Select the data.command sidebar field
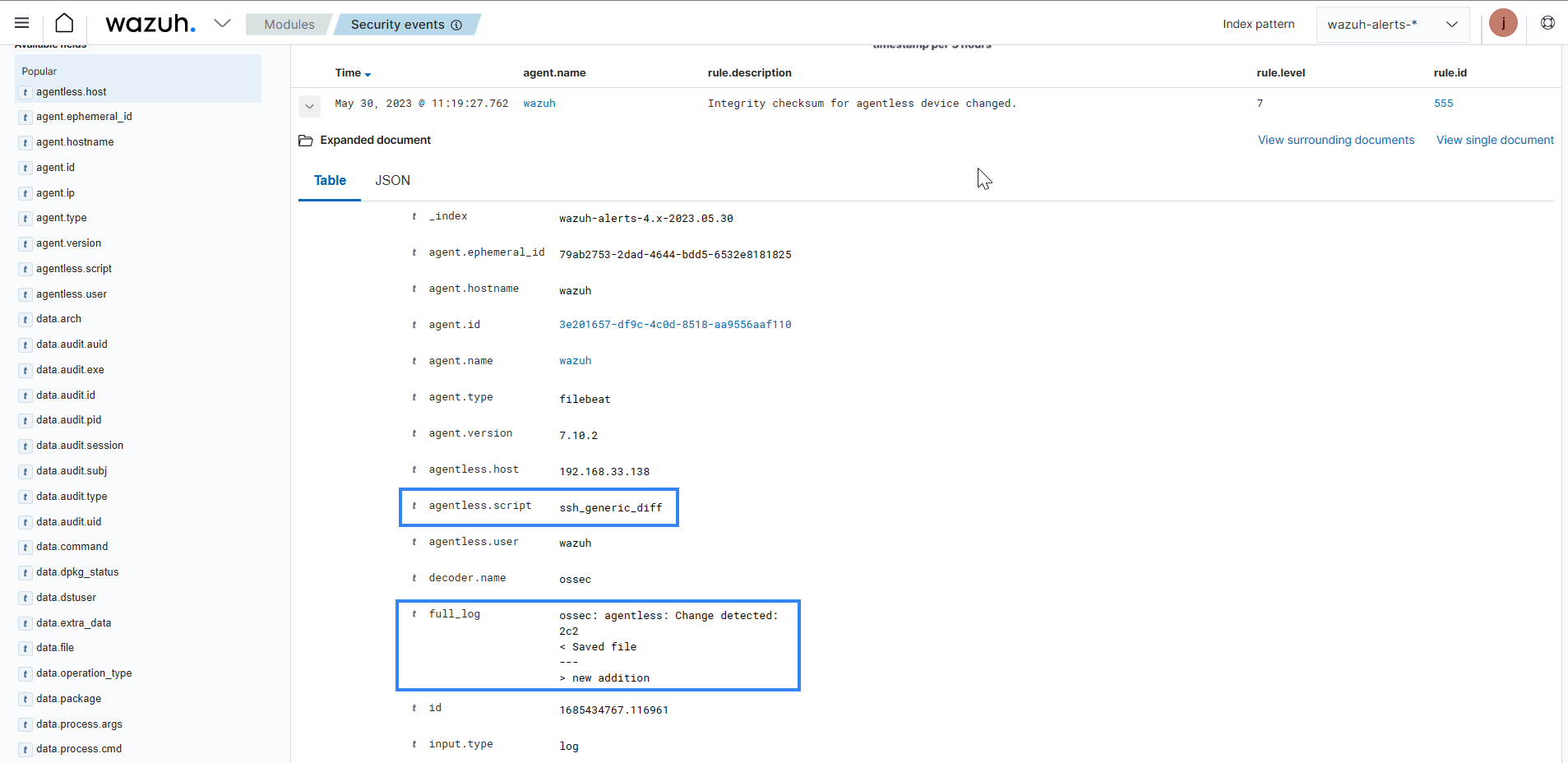This screenshot has width=1568, height=763. click(x=72, y=547)
